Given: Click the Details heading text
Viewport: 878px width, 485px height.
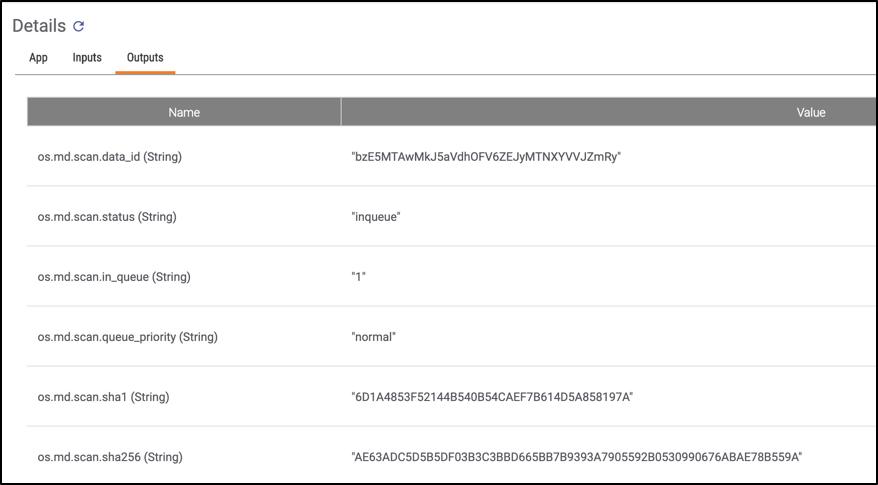Looking at the screenshot, I should [x=39, y=26].
